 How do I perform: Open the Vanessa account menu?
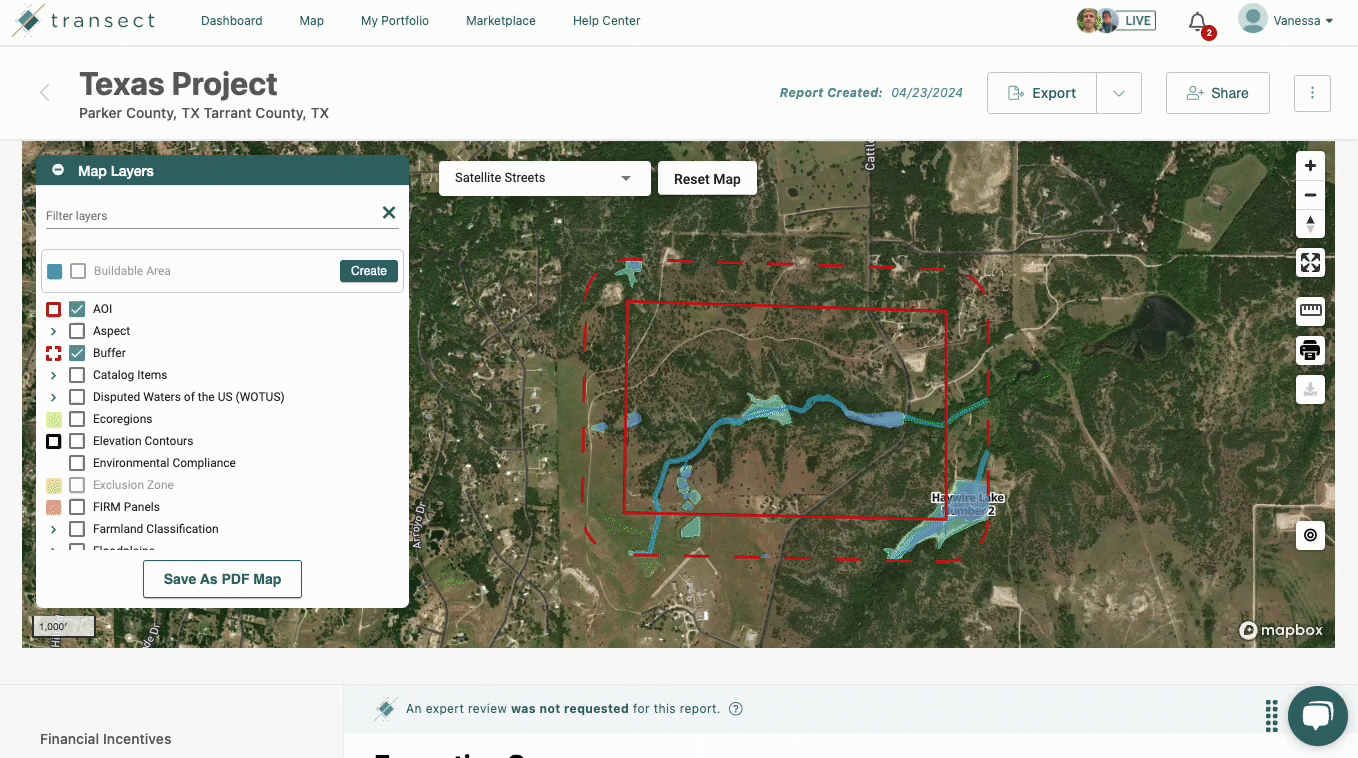pyautogui.click(x=1303, y=20)
